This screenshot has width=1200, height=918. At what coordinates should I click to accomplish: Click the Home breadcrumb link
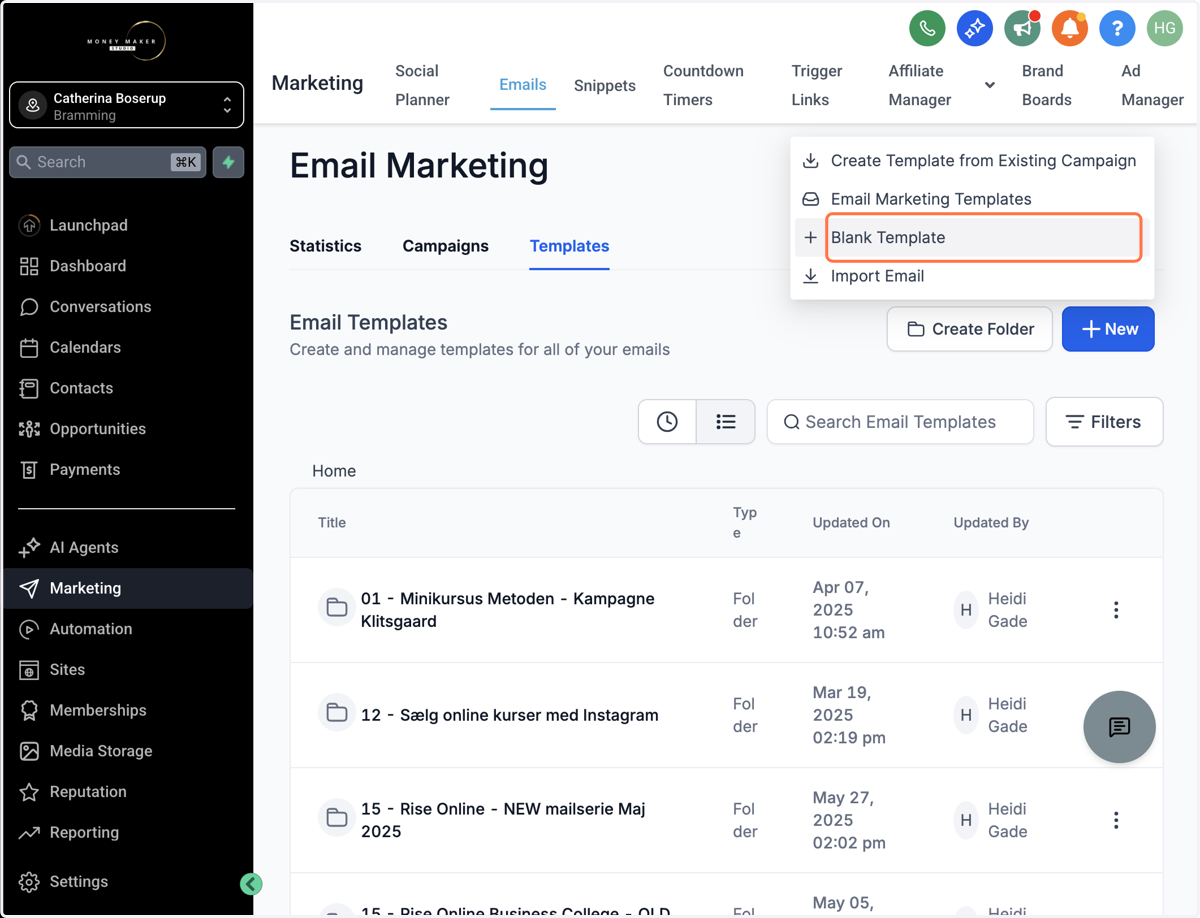[334, 471]
